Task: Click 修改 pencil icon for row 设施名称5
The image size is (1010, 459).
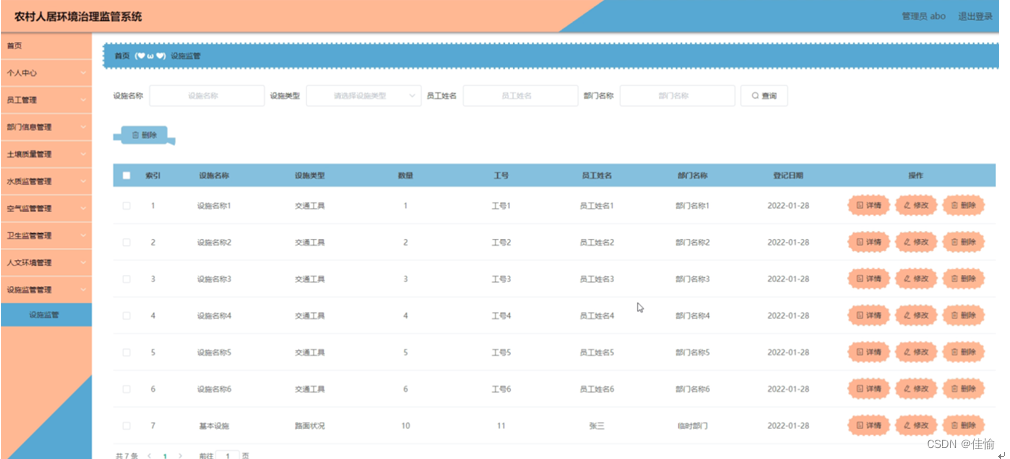Action: point(907,353)
